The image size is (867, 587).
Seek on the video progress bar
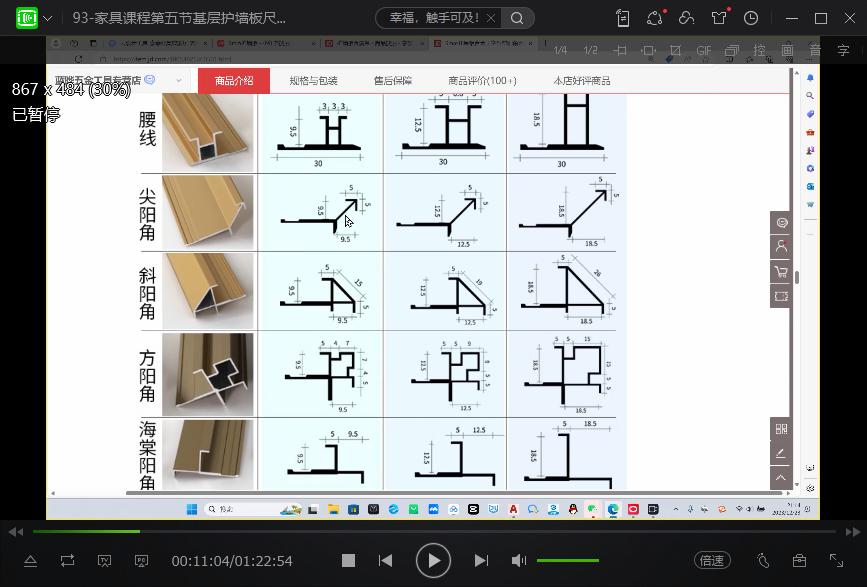coord(400,531)
